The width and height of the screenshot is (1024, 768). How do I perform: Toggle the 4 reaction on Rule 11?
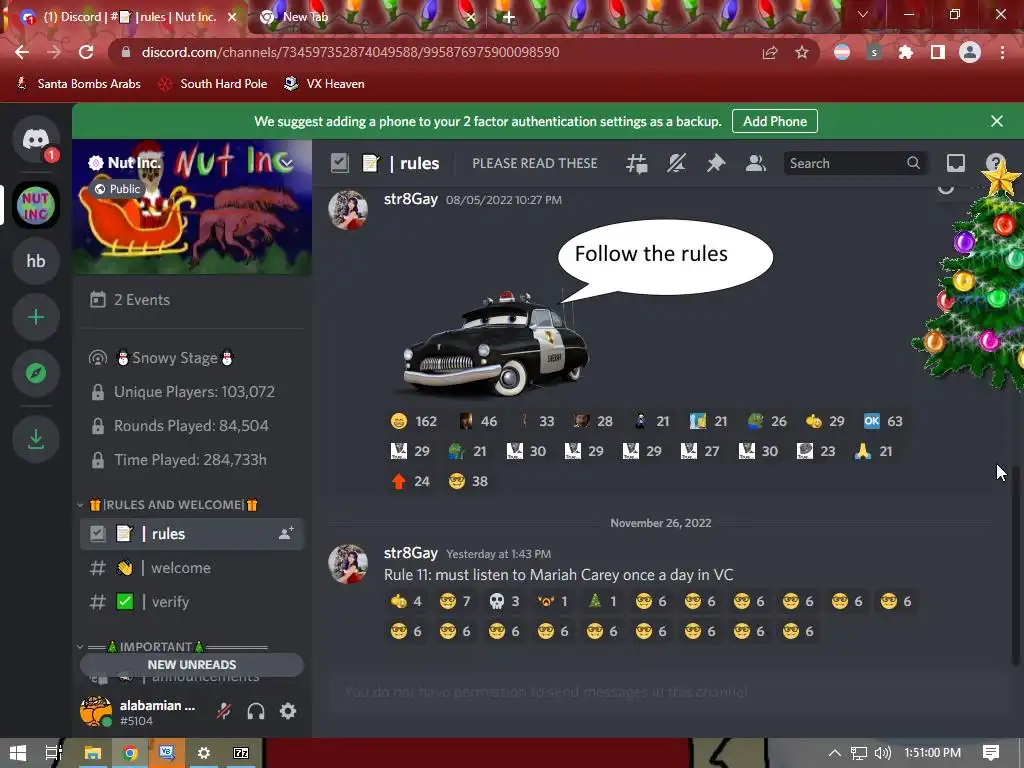[x=406, y=601]
